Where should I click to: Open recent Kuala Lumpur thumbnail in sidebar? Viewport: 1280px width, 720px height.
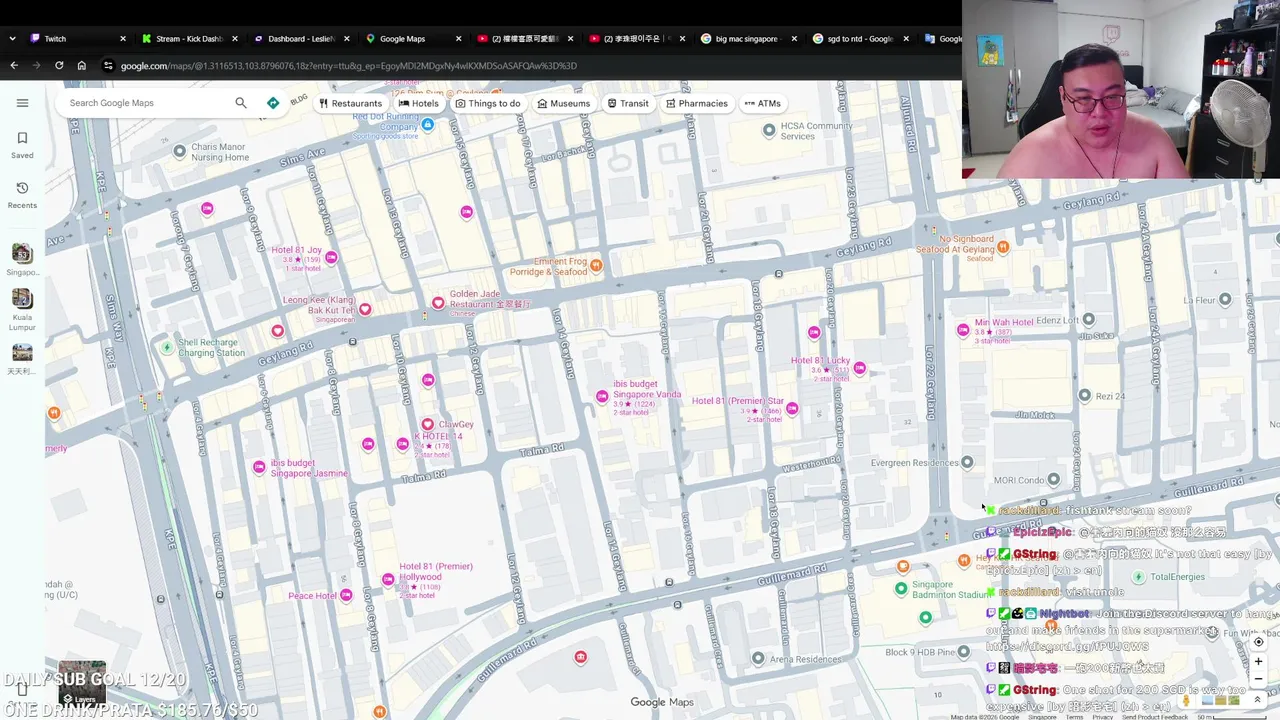pyautogui.click(x=22, y=299)
